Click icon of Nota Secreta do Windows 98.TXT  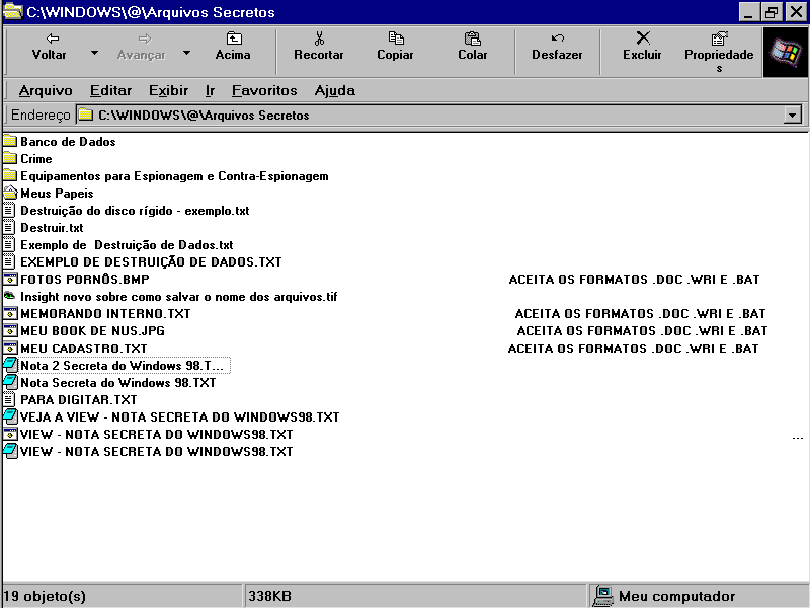pos(10,382)
